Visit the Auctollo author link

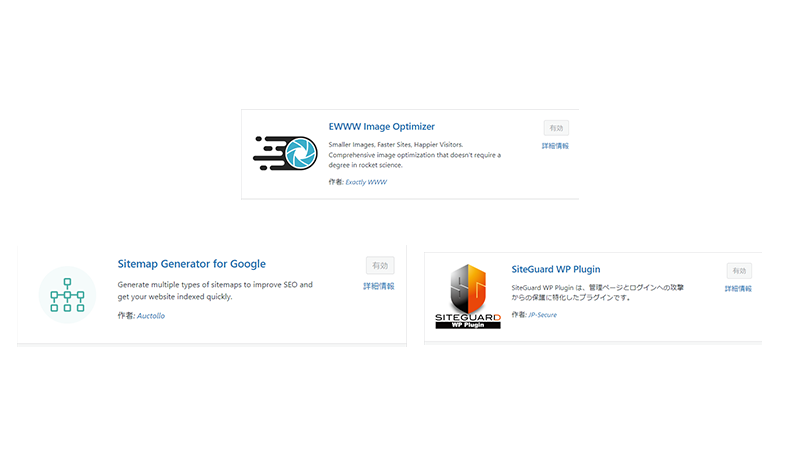tap(151, 316)
